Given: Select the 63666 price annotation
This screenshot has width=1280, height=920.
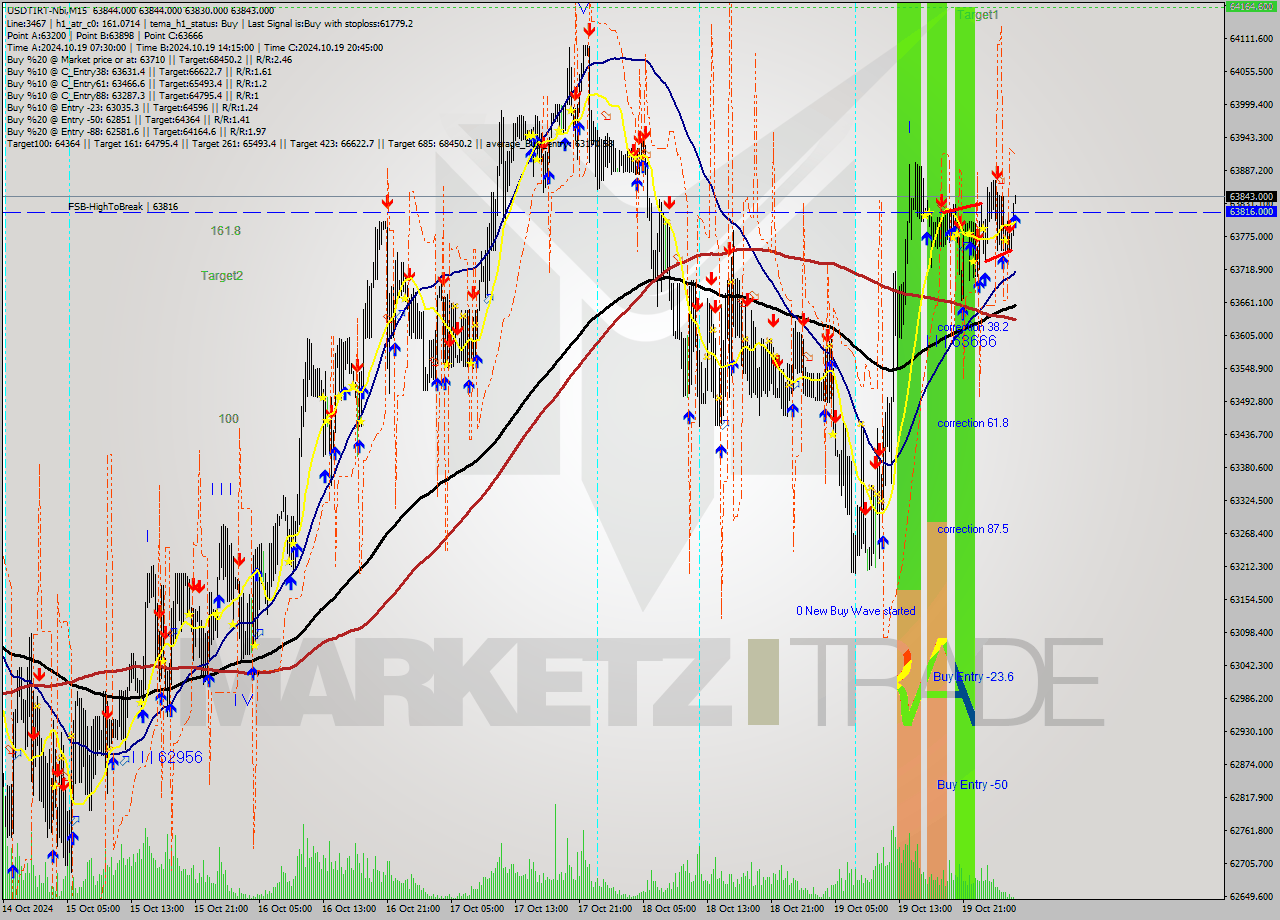Looking at the screenshot, I should click(974, 341).
